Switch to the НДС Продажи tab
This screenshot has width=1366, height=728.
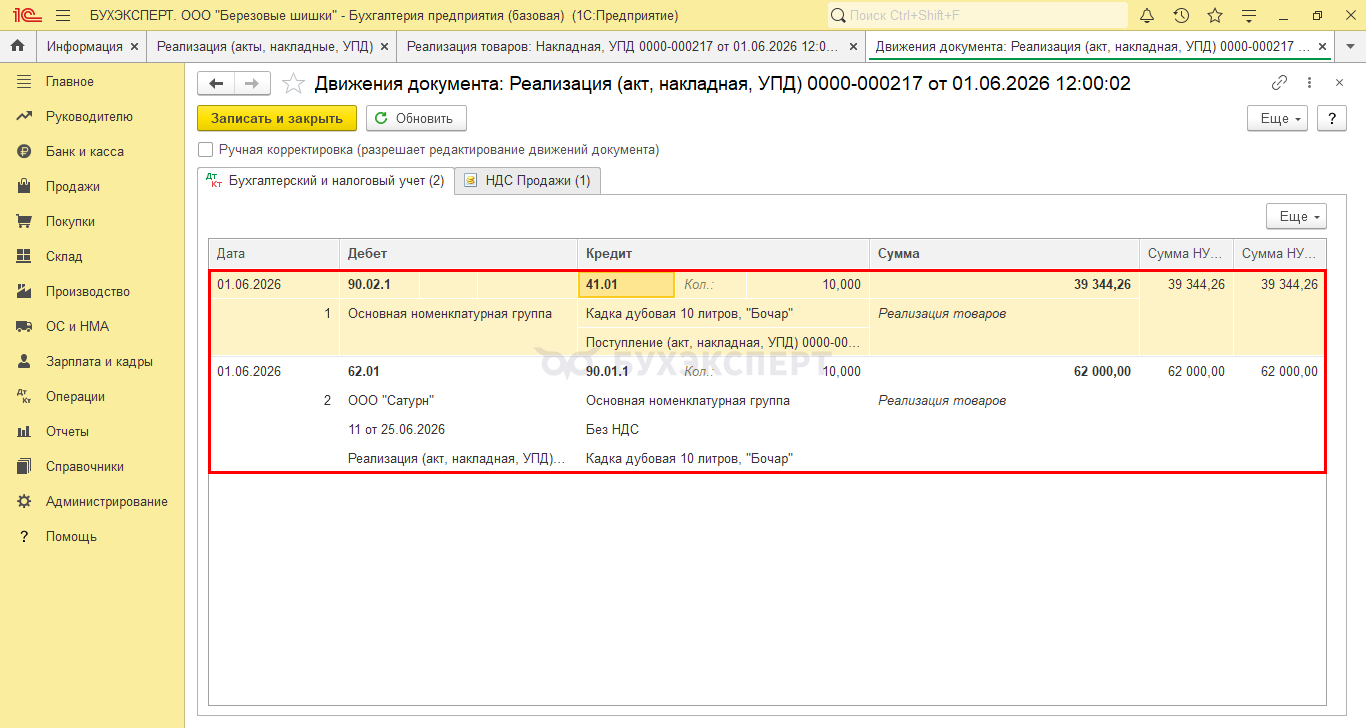[527, 181]
